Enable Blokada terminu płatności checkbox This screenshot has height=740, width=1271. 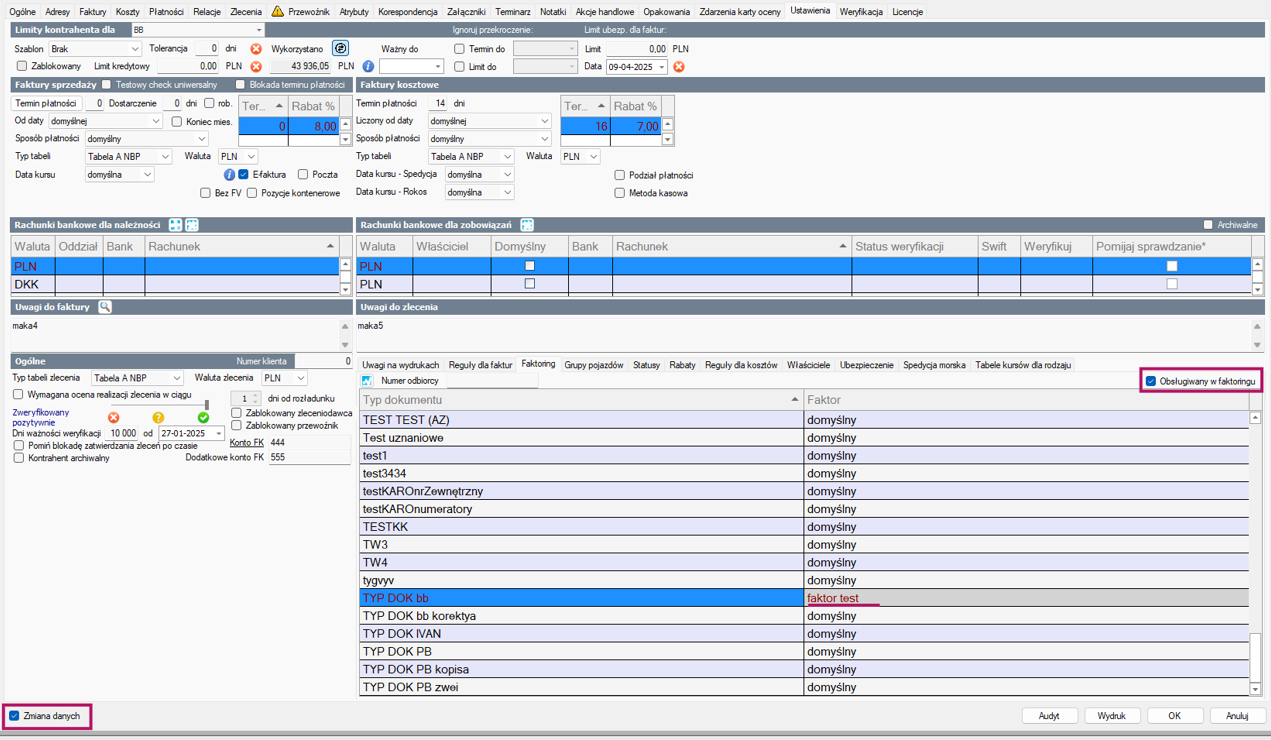[x=240, y=85]
